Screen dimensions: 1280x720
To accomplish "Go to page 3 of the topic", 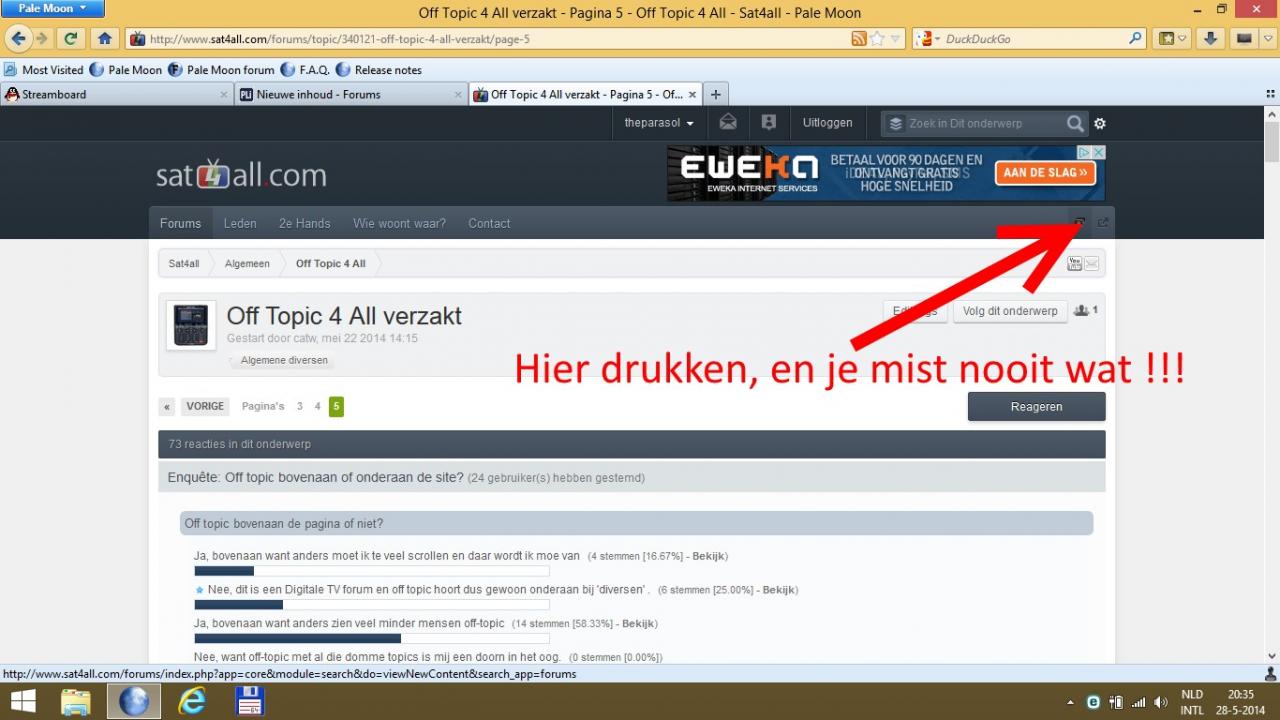I will click(x=300, y=407).
